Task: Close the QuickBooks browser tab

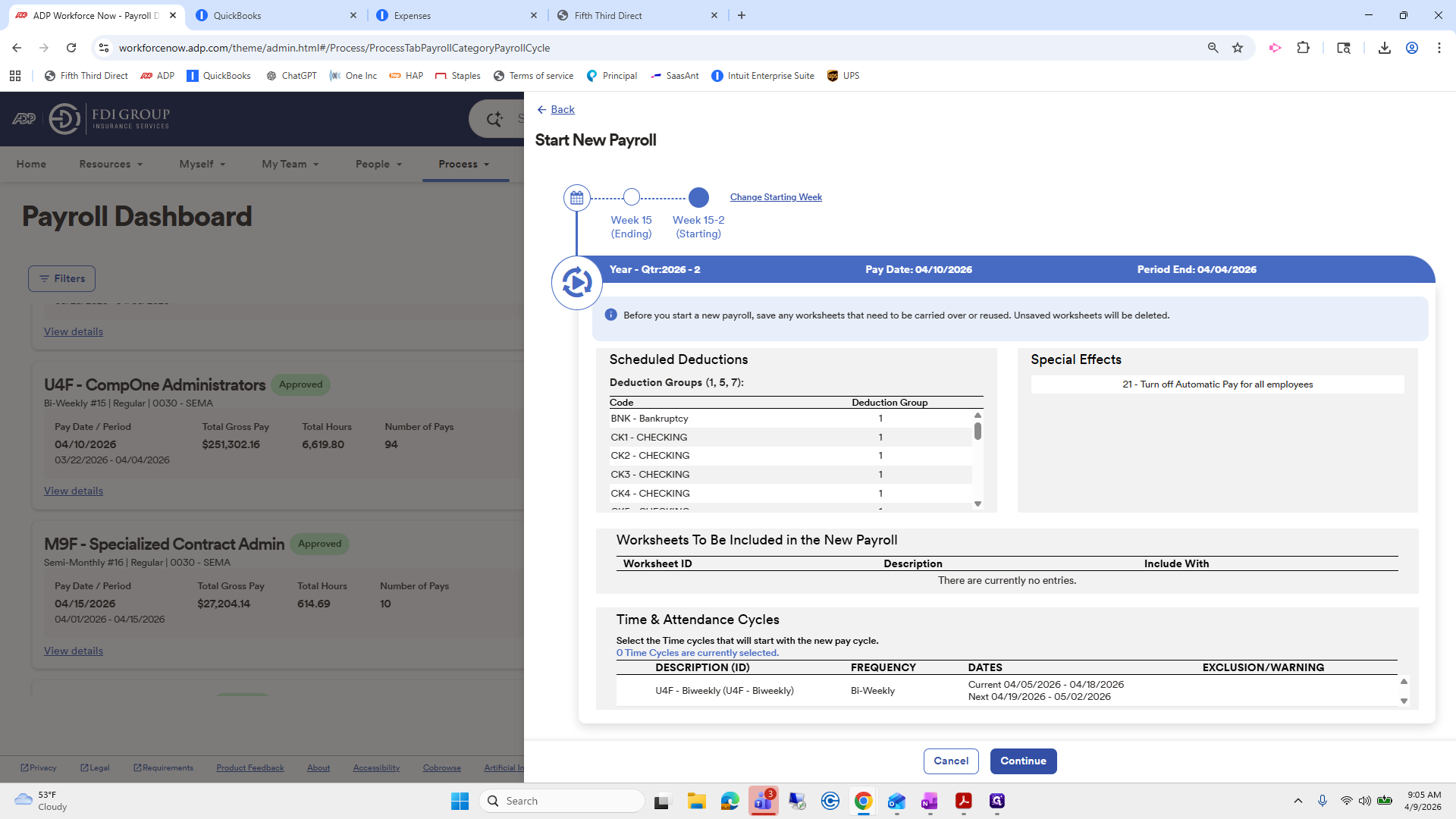Action: (x=353, y=15)
